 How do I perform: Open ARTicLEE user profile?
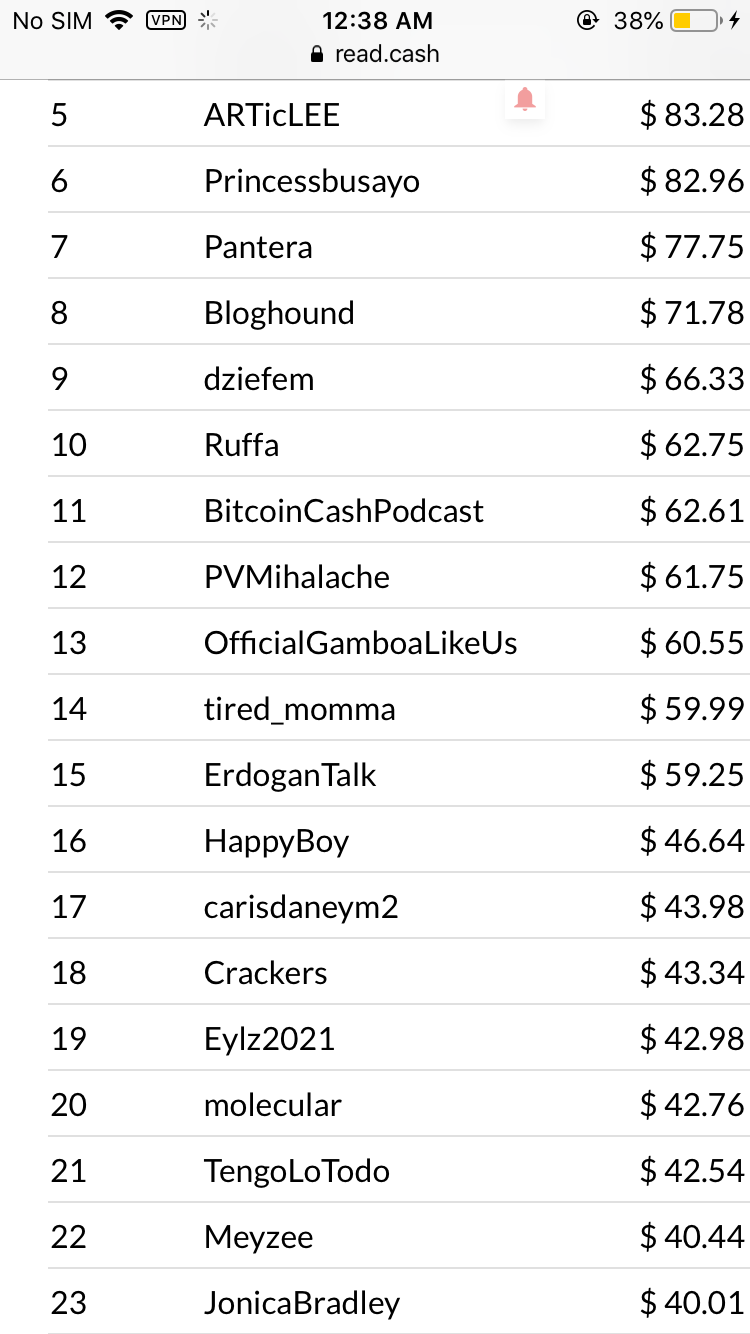coord(272,115)
